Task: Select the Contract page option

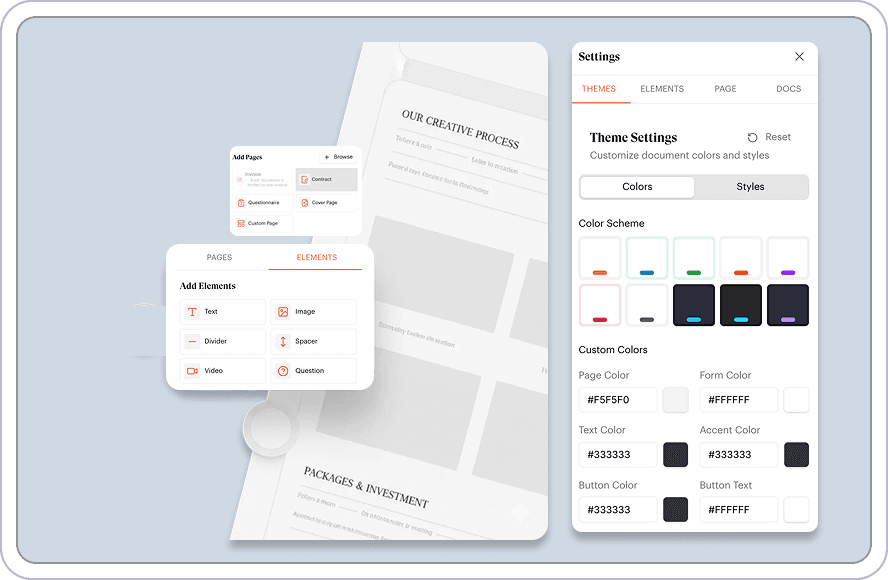Action: coord(326,179)
